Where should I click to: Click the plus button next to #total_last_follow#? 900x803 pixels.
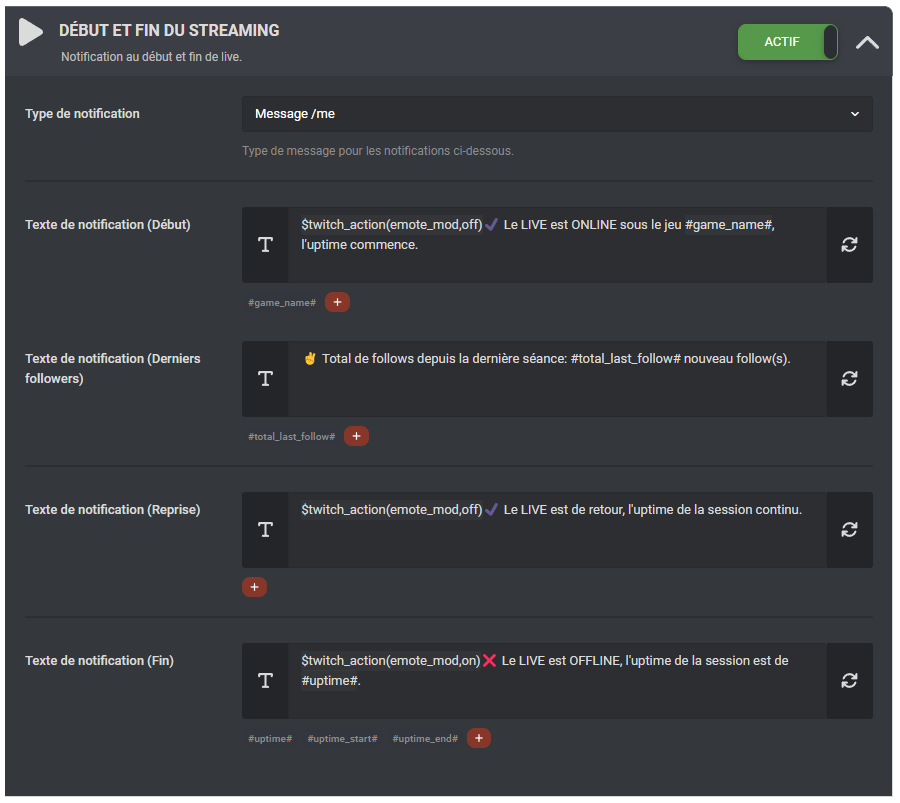(x=356, y=436)
